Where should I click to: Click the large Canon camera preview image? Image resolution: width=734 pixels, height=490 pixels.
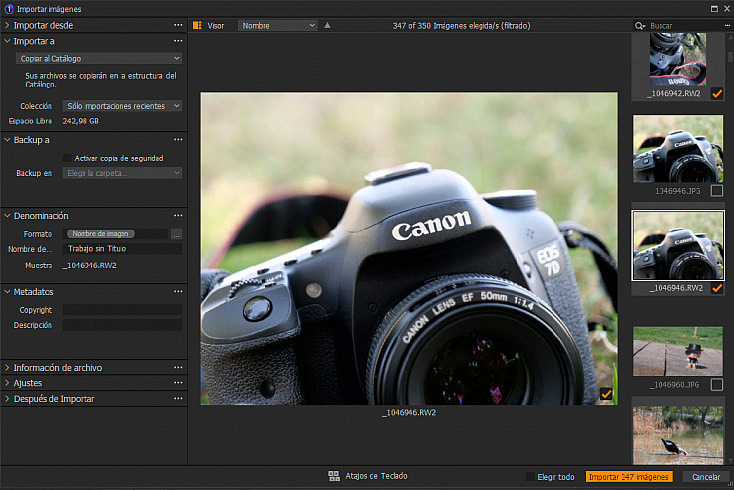[409, 249]
